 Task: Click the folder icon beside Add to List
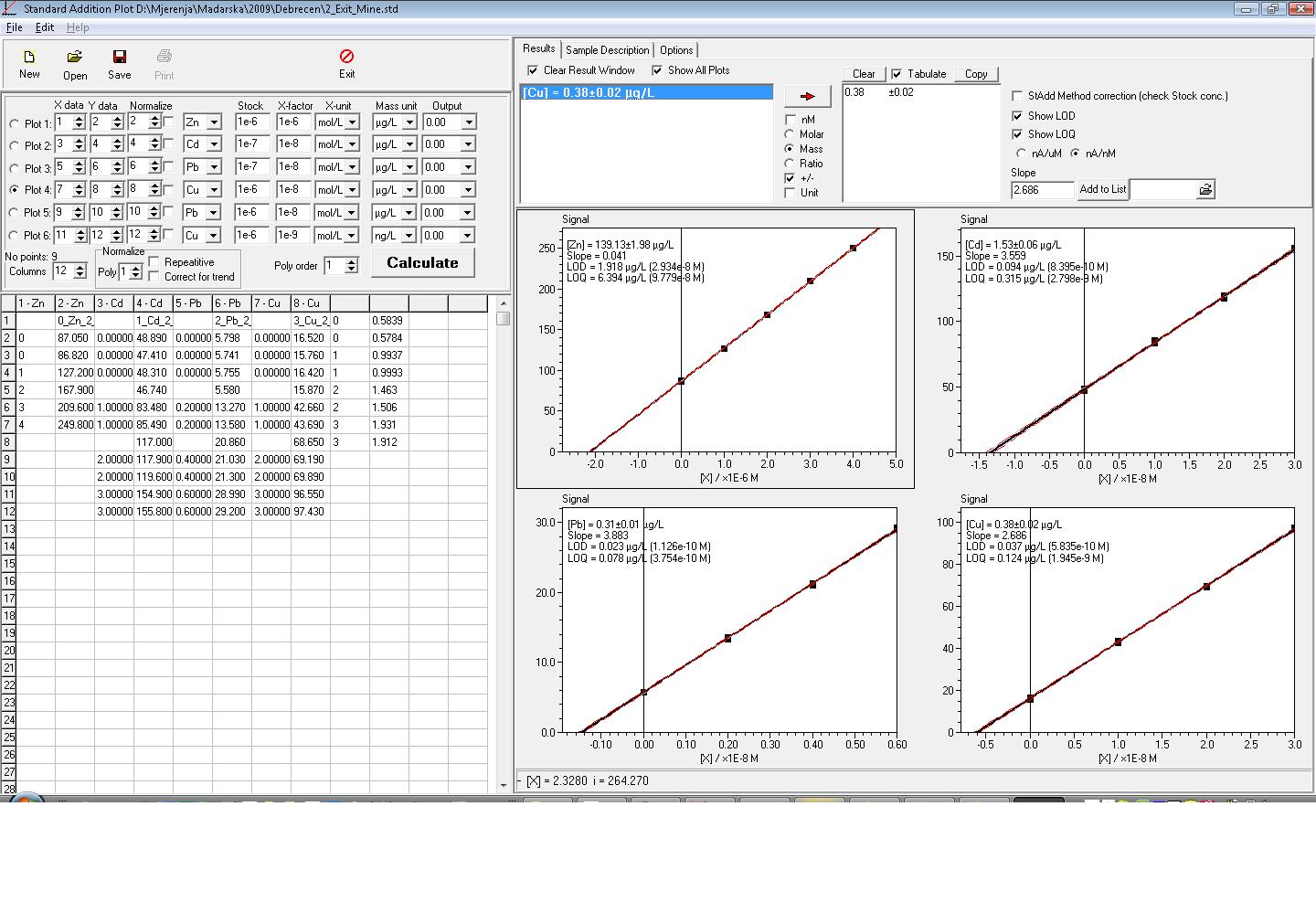tap(1205, 189)
